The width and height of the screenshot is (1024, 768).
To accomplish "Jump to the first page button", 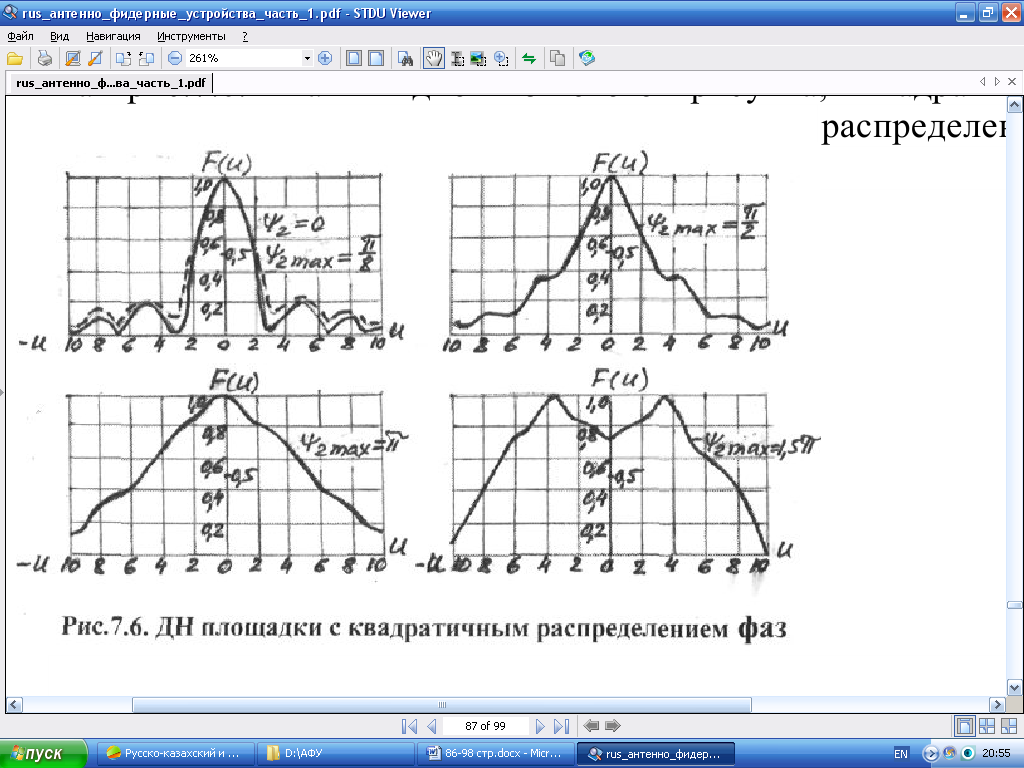I will click(408, 726).
